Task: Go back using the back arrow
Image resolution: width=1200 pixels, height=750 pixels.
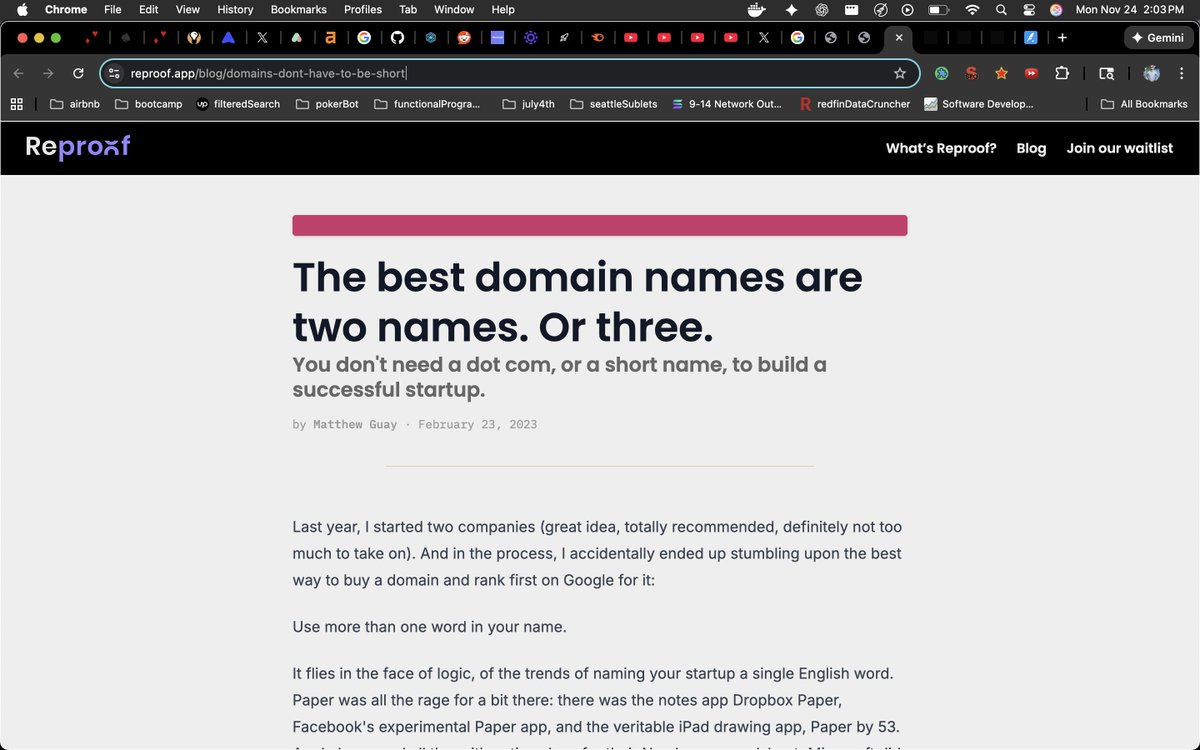Action: (x=18, y=73)
